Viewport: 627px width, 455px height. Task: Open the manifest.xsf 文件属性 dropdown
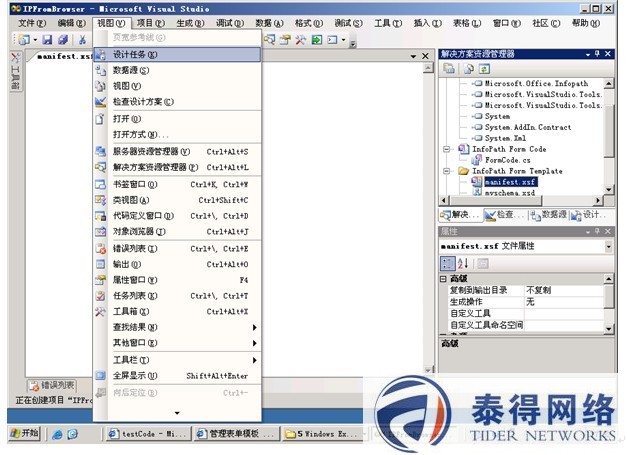pyautogui.click(x=608, y=246)
